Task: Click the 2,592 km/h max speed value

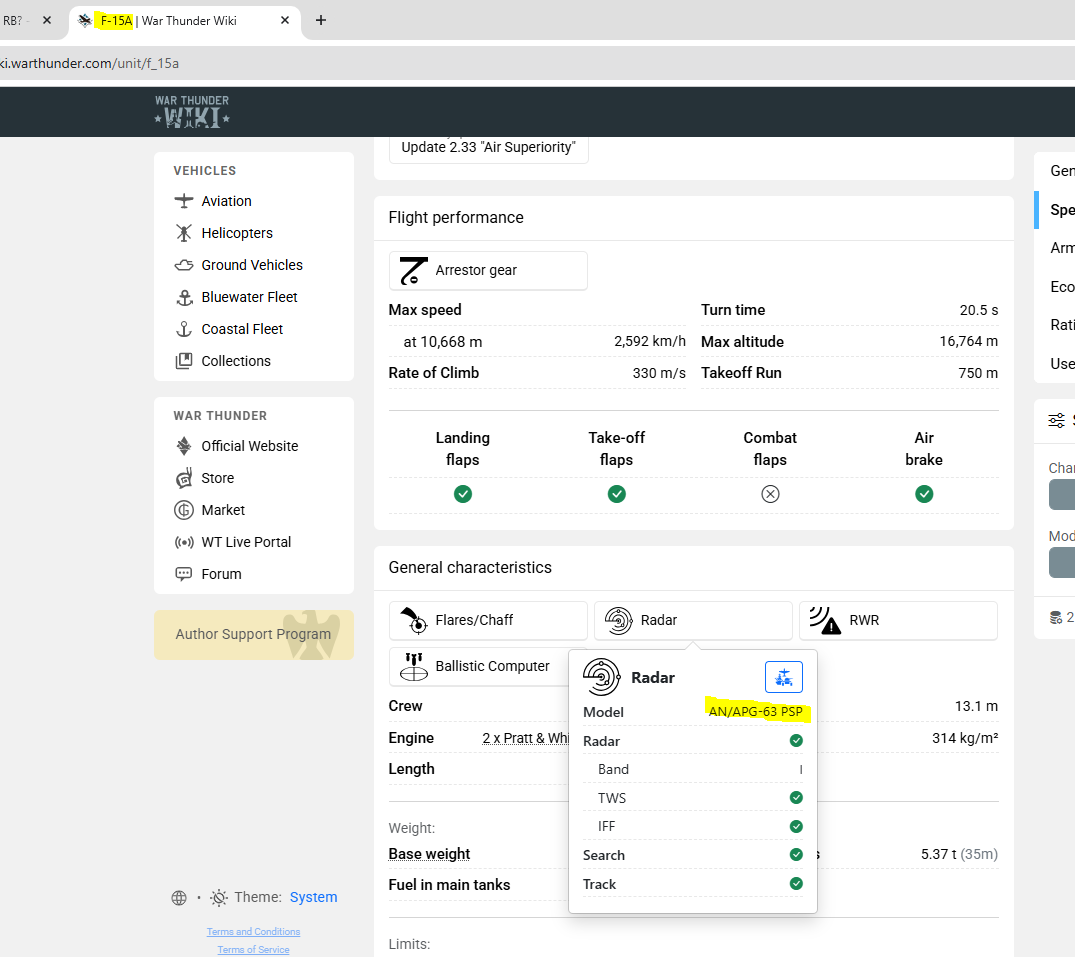Action: pyautogui.click(x=649, y=341)
